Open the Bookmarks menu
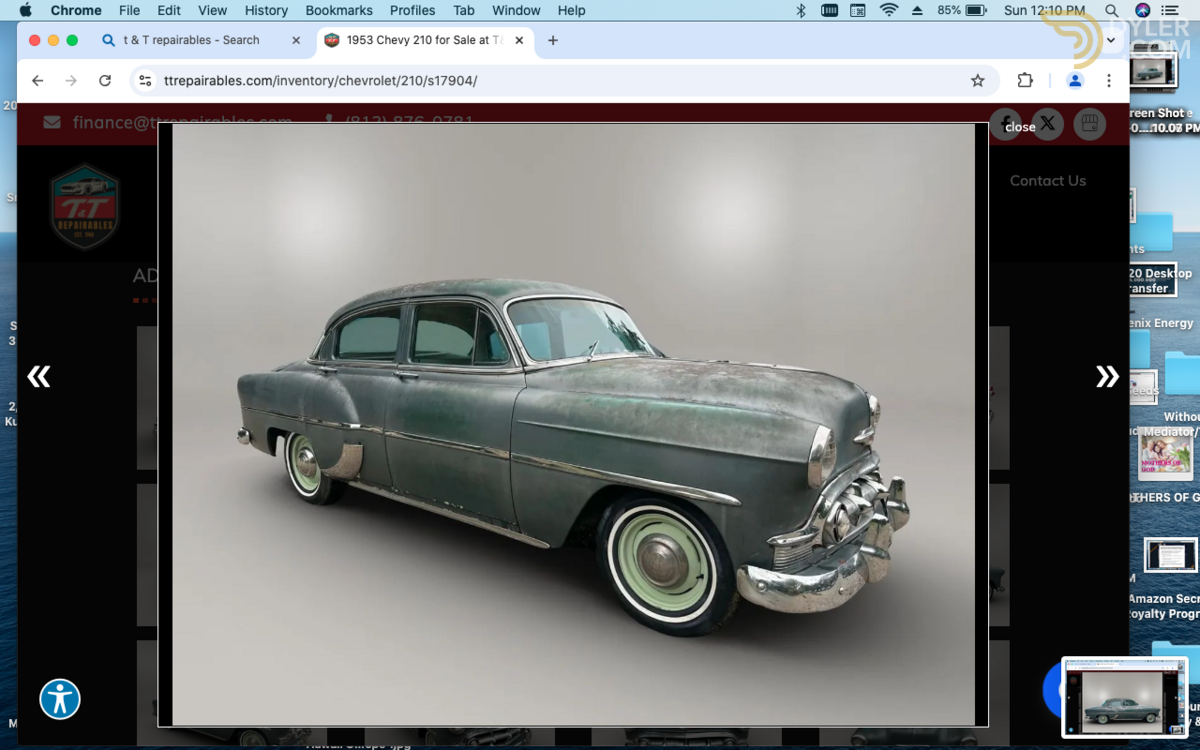This screenshot has width=1200, height=750. click(339, 10)
